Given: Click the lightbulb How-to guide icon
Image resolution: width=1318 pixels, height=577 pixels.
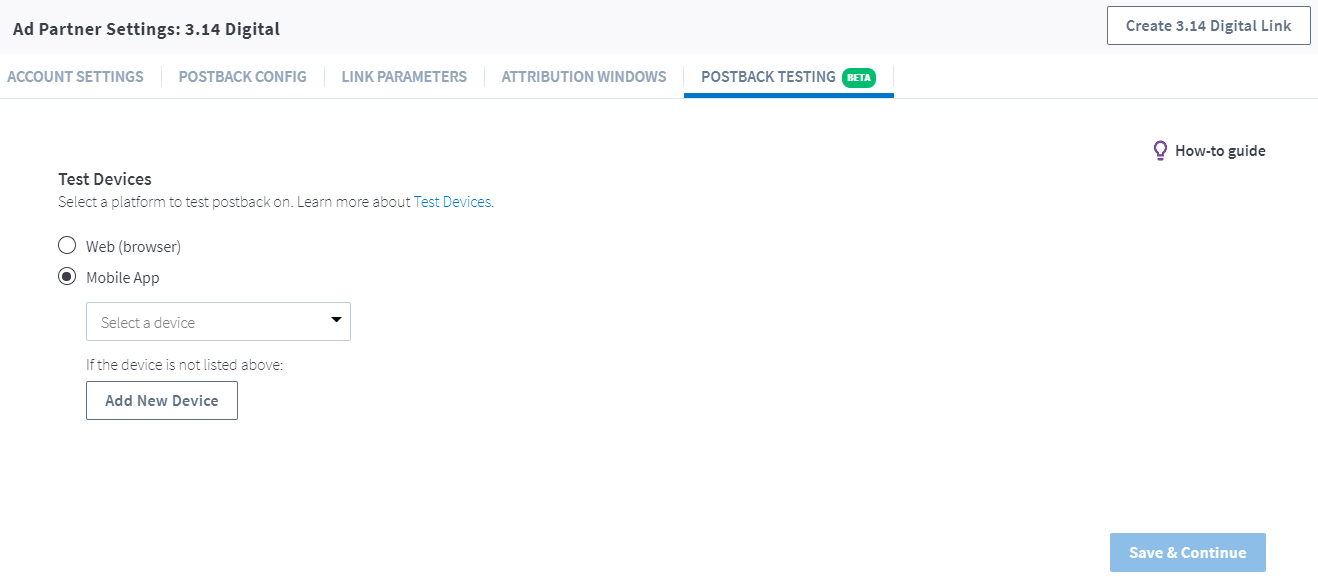Looking at the screenshot, I should (1160, 151).
